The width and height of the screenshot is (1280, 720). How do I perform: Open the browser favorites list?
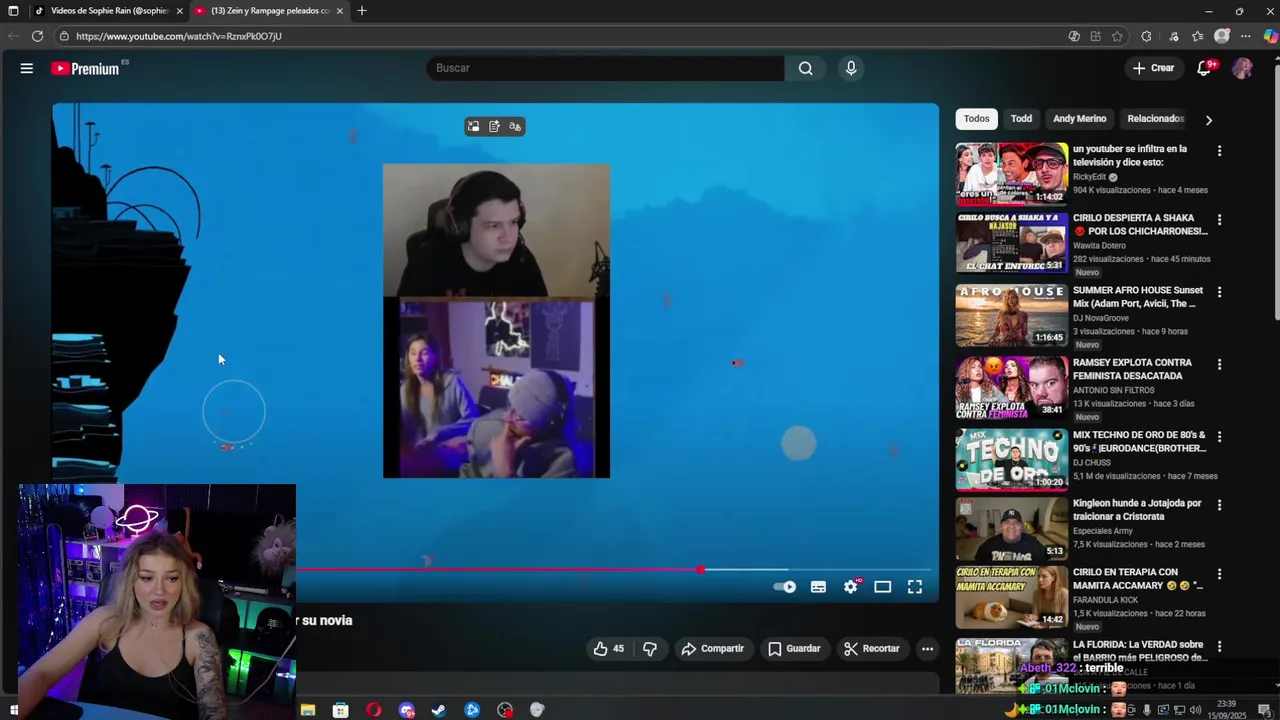click(1197, 36)
